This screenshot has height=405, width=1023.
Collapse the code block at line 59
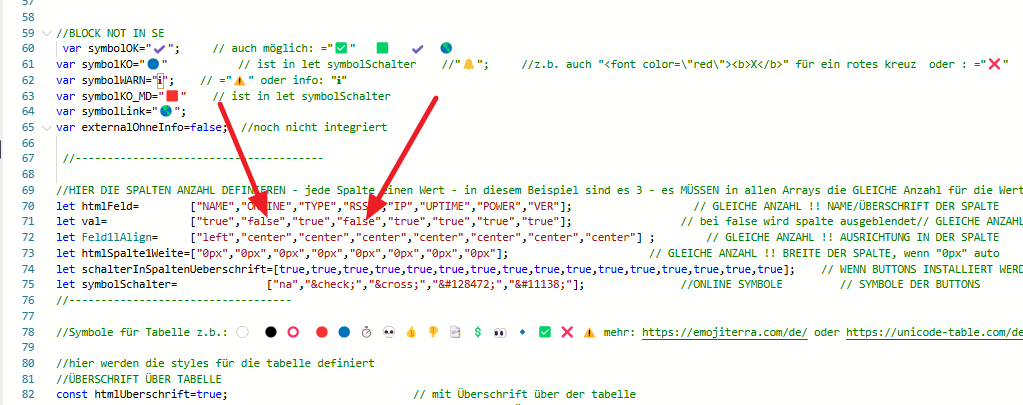click(x=45, y=33)
